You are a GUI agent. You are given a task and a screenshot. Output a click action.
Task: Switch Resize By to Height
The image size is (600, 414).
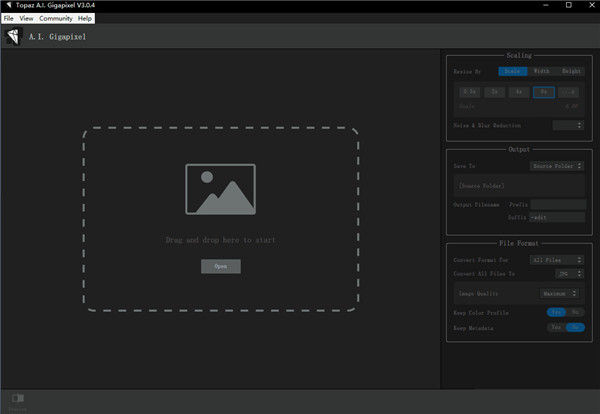[571, 71]
